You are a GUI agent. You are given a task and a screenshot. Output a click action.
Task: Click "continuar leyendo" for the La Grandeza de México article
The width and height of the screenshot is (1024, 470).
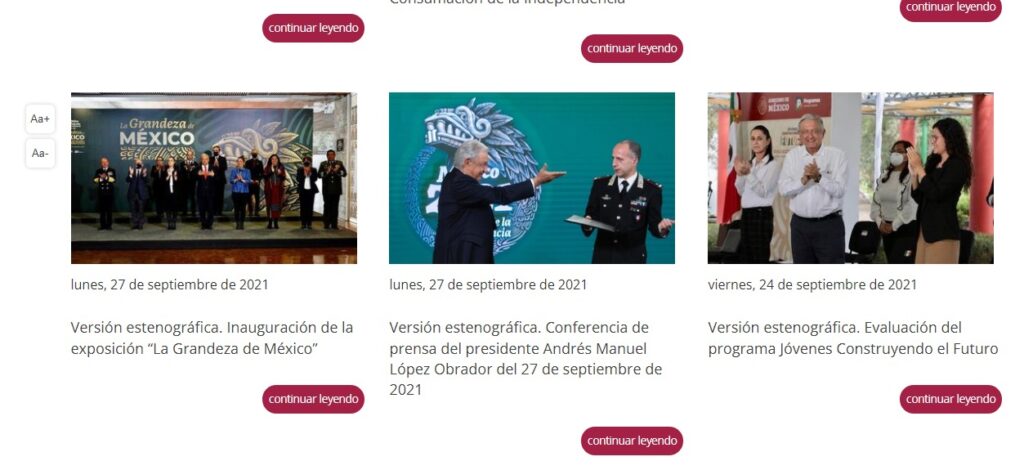click(313, 399)
